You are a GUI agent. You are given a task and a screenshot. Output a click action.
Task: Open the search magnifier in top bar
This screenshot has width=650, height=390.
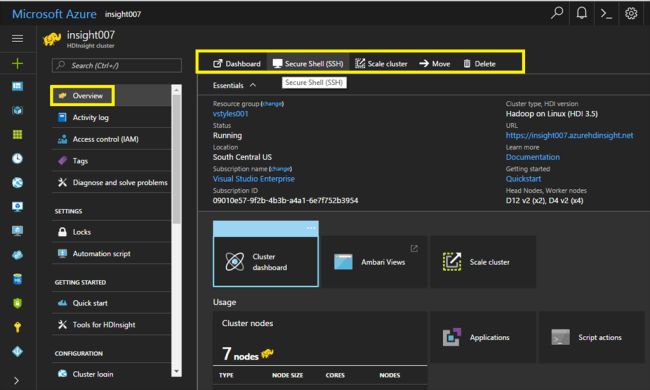pyautogui.click(x=557, y=13)
